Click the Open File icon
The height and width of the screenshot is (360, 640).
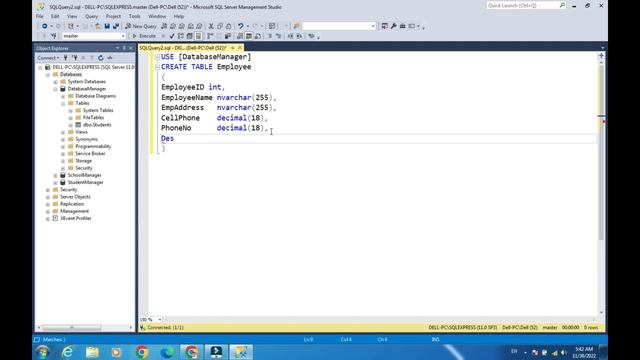pyautogui.click(x=98, y=26)
